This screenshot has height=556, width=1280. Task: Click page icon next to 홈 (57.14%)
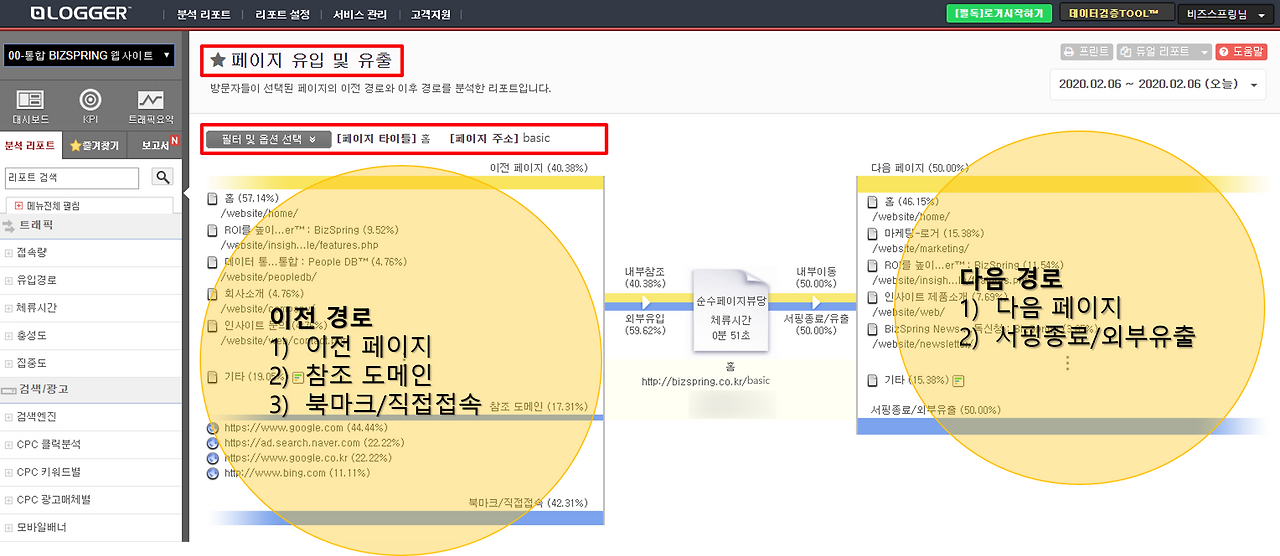point(212,199)
